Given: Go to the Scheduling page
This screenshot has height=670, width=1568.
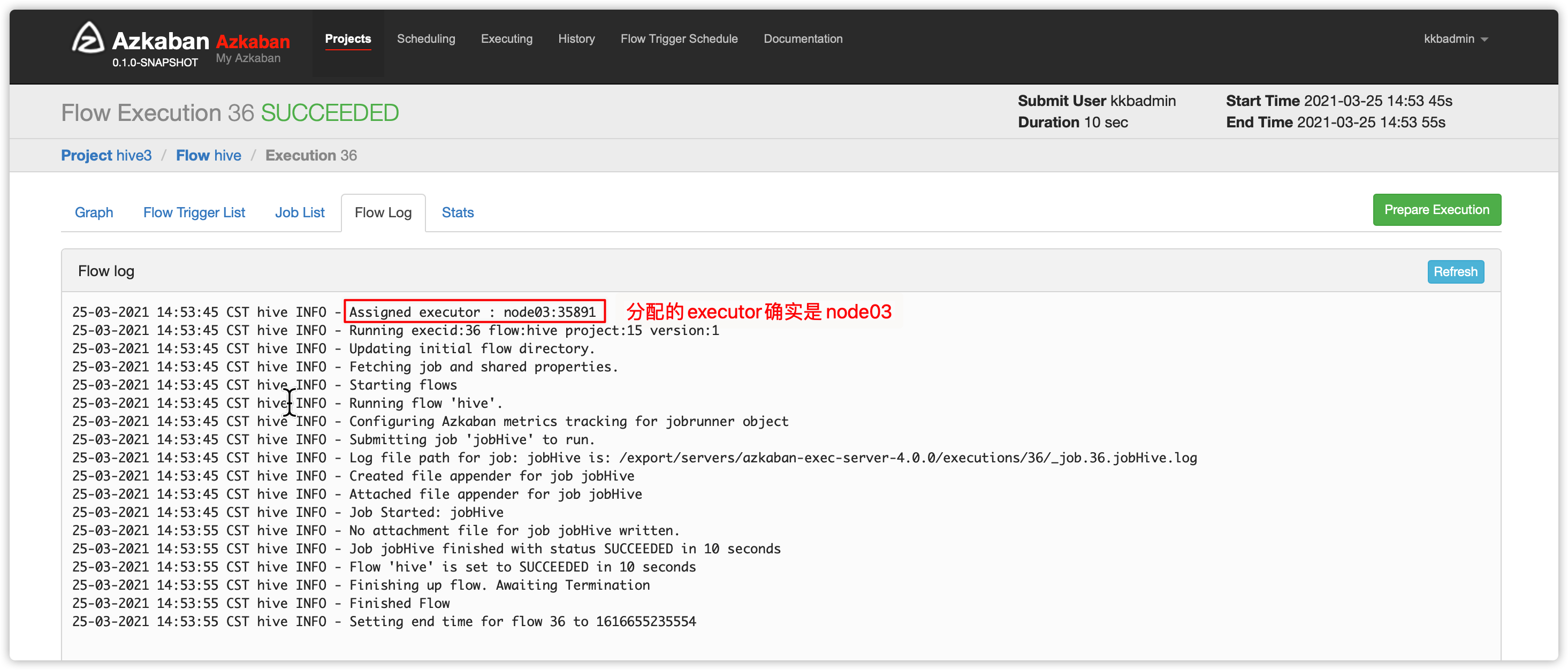Looking at the screenshot, I should coord(426,39).
